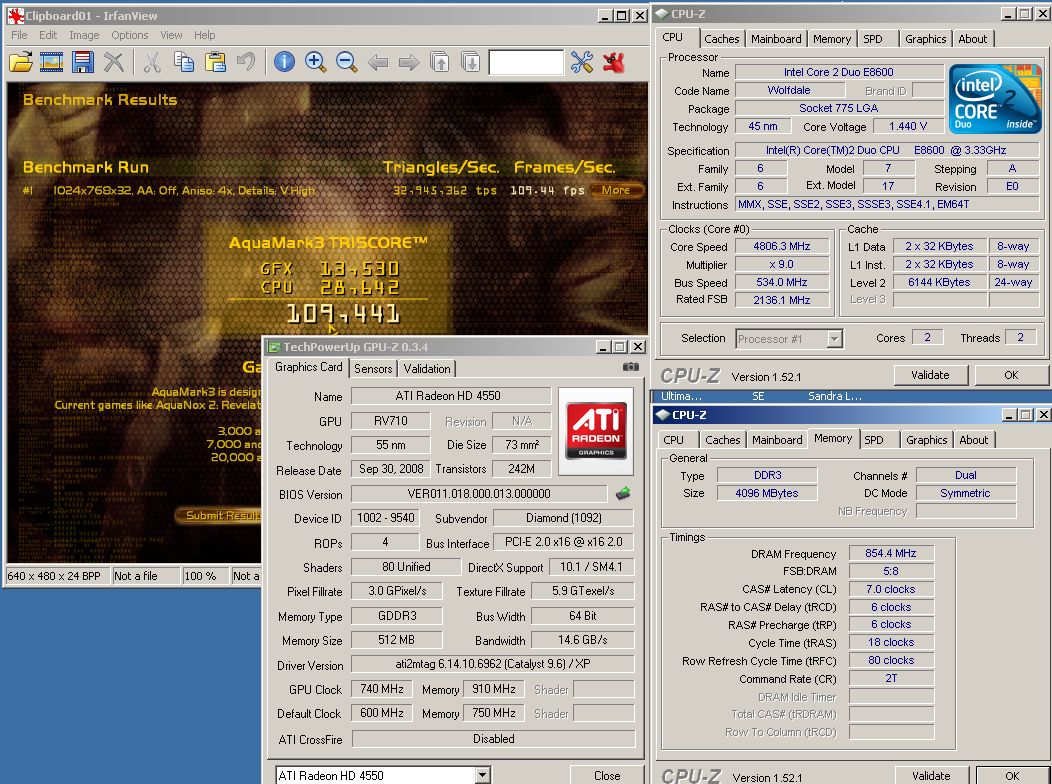This screenshot has height=784, width=1052.
Task: Open the Image menu in IrfanView
Action: click(84, 35)
